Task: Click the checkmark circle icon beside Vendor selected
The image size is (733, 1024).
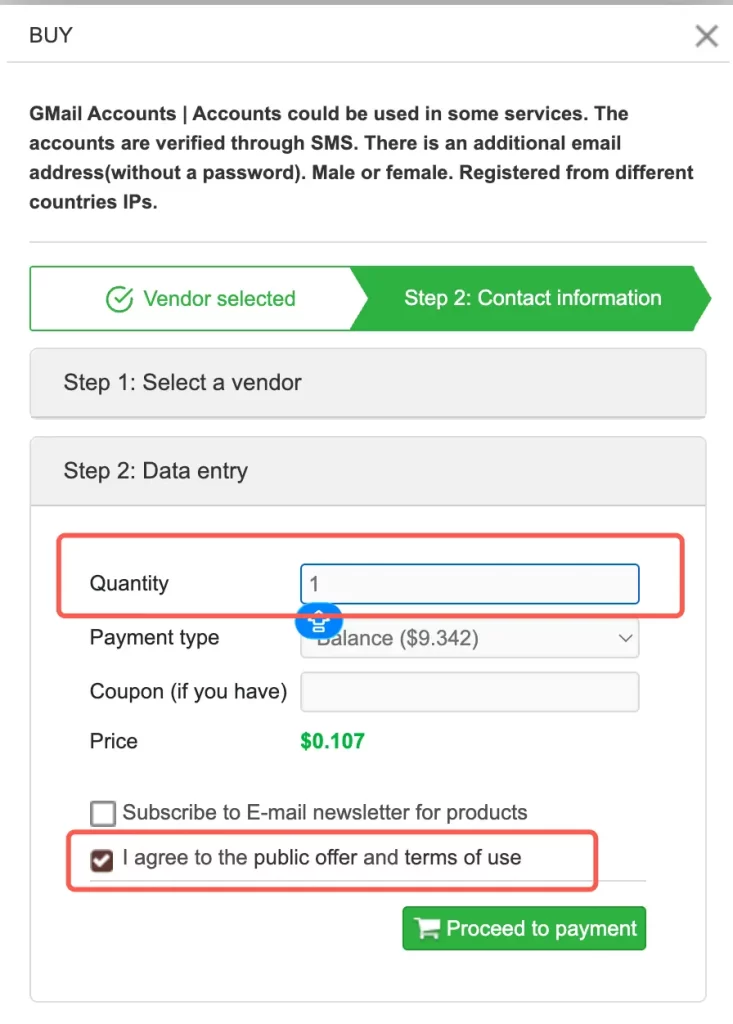Action: pos(119,299)
